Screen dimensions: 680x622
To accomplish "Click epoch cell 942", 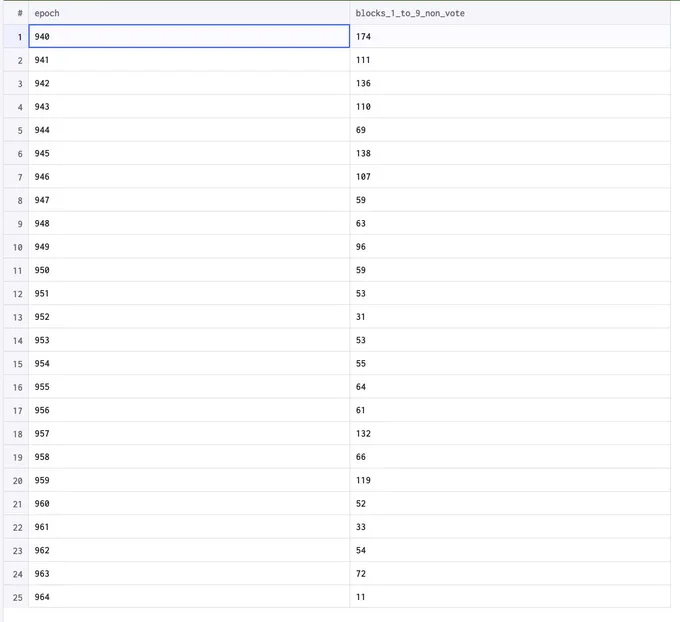I will click(189, 83).
